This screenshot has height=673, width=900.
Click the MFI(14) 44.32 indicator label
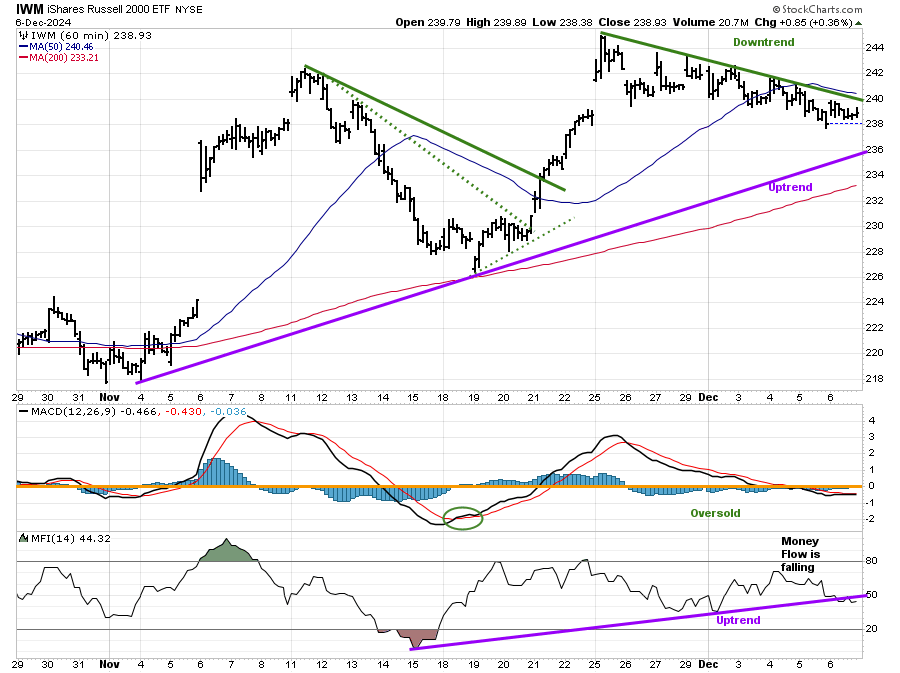click(71, 538)
